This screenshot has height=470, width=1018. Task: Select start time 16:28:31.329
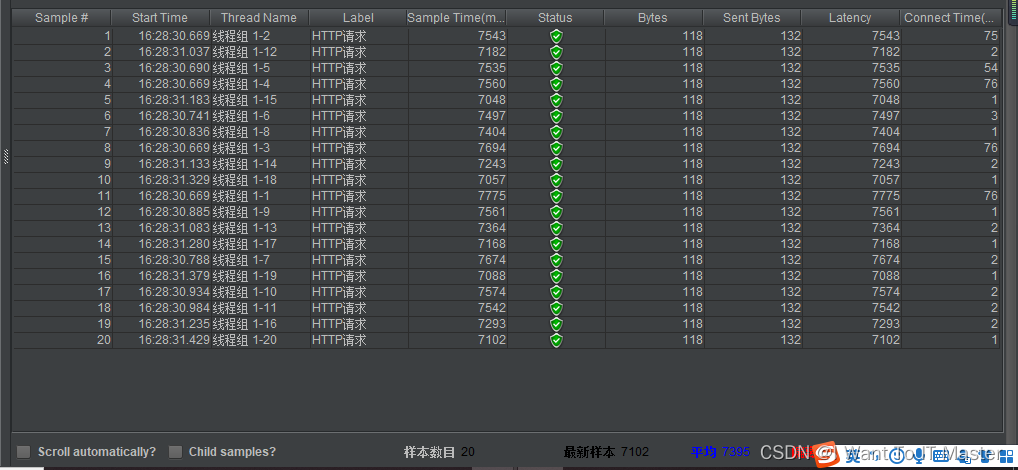tap(173, 180)
